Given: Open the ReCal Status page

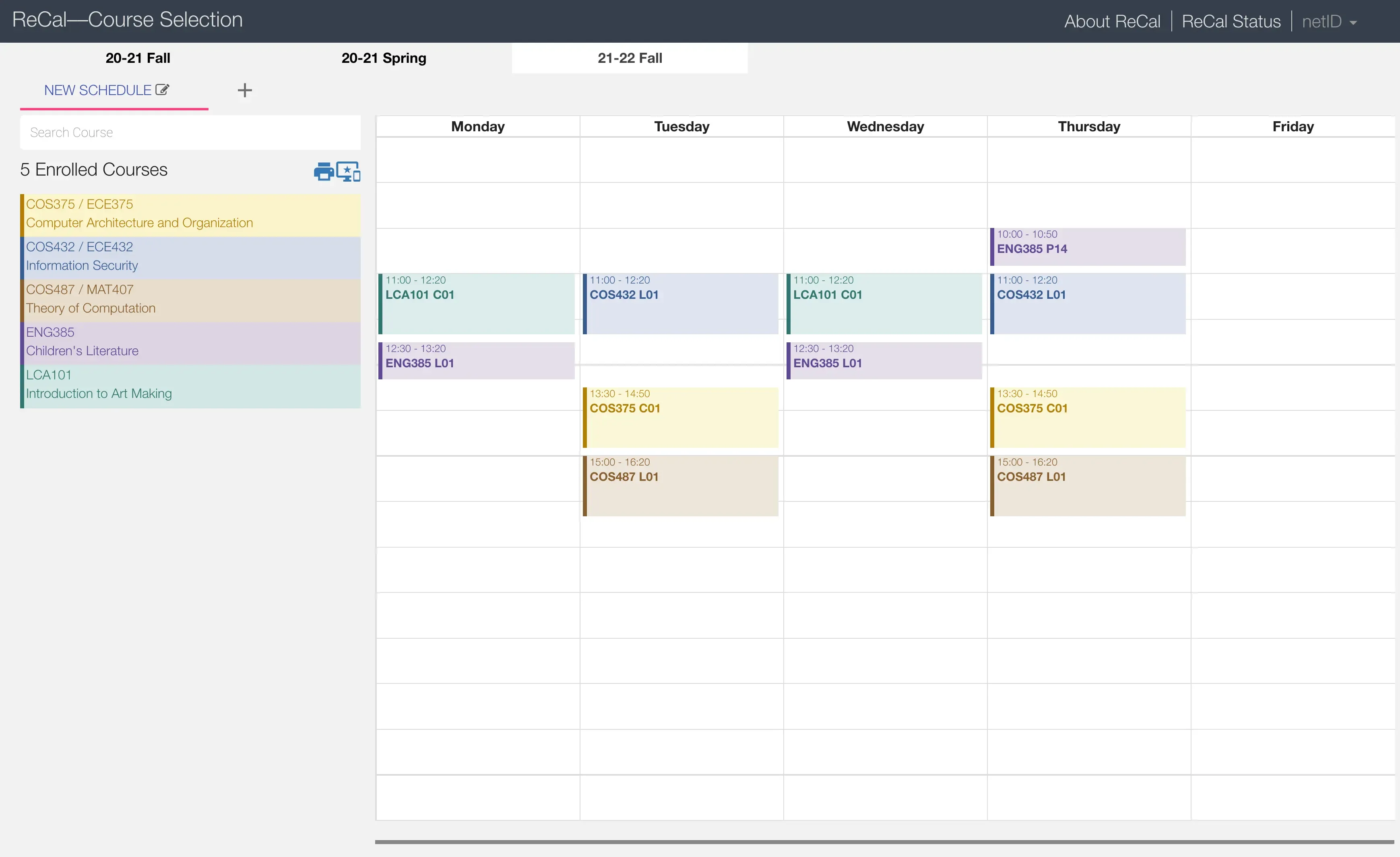Looking at the screenshot, I should (1231, 21).
